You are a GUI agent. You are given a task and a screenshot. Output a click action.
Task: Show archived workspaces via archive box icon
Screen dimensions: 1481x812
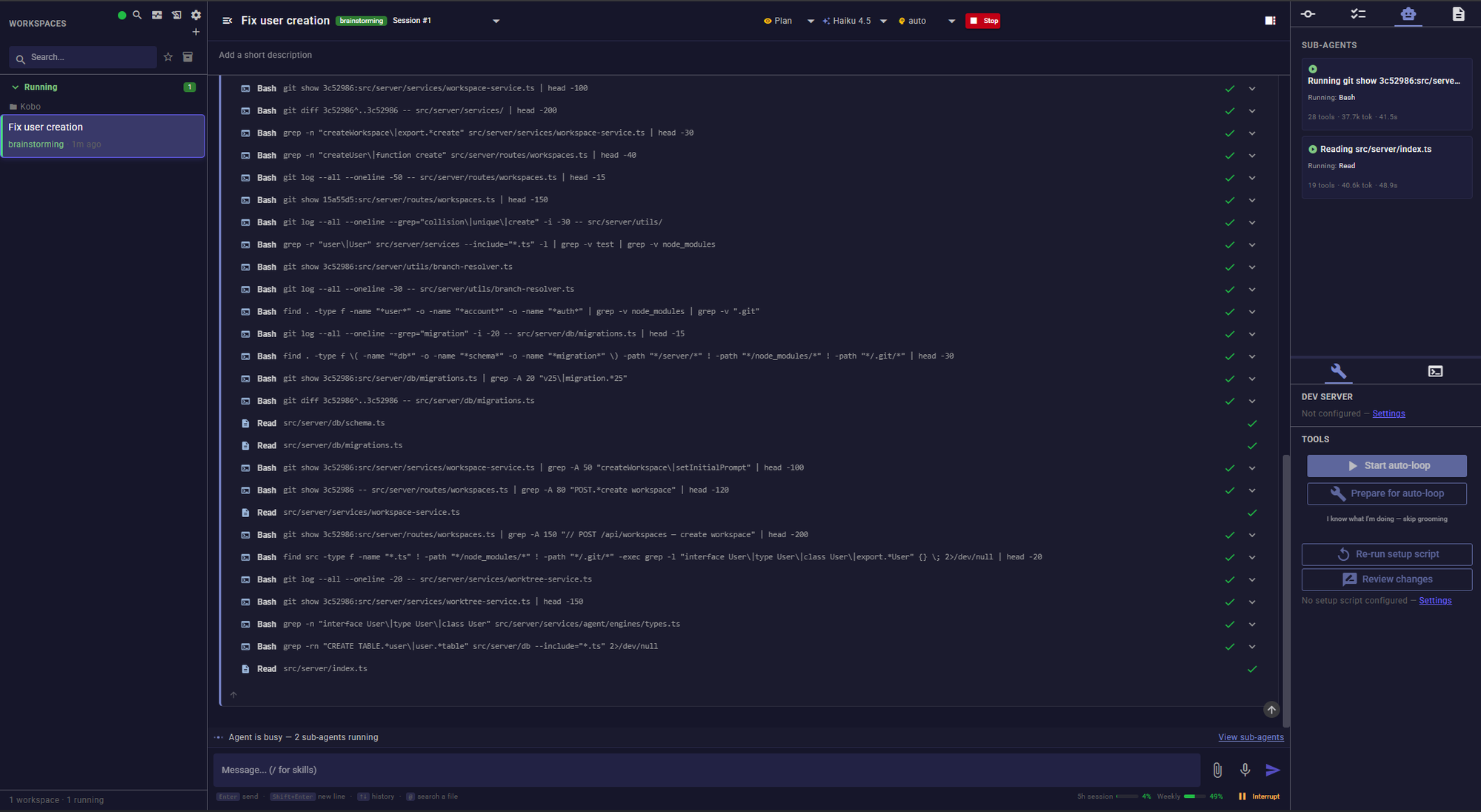tap(188, 57)
